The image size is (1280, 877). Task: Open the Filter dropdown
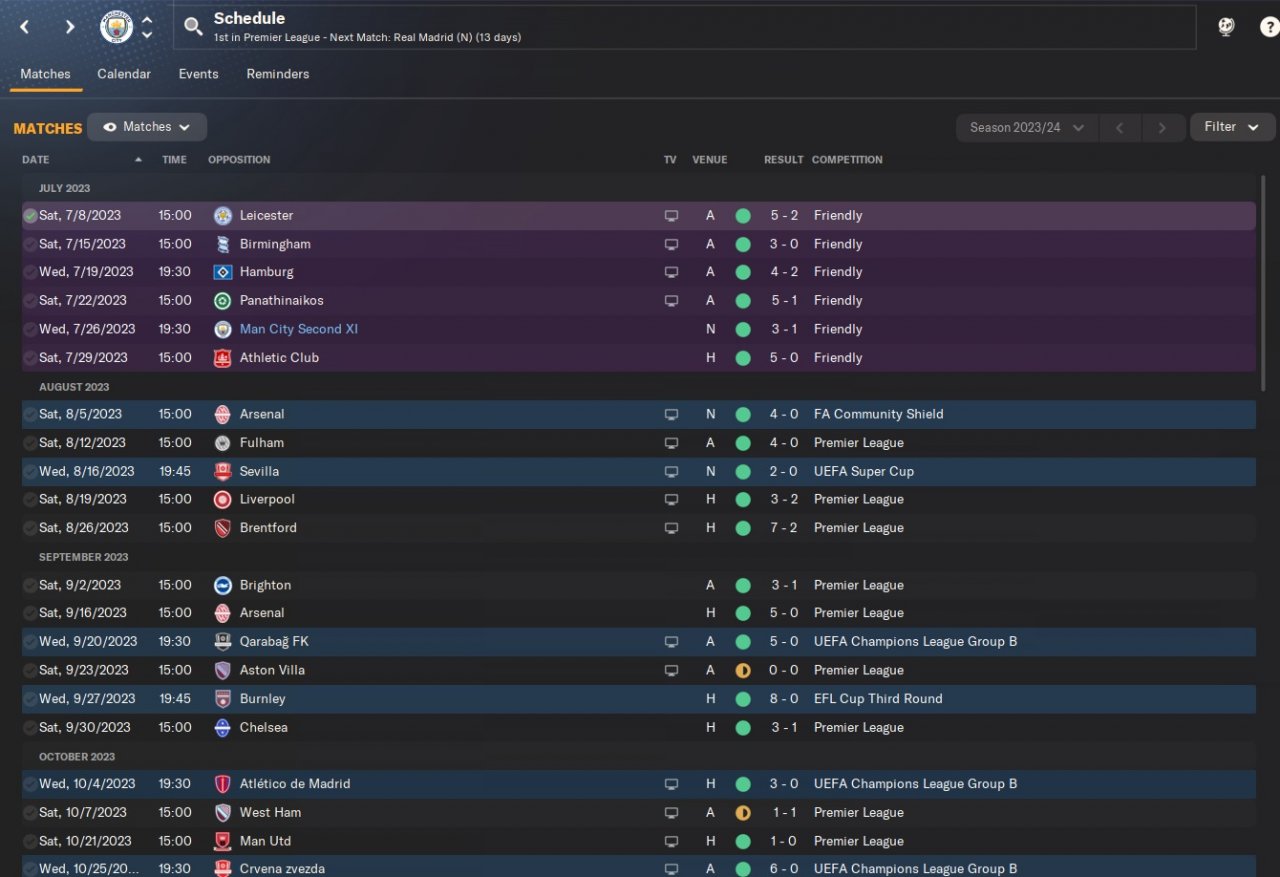click(x=1232, y=127)
